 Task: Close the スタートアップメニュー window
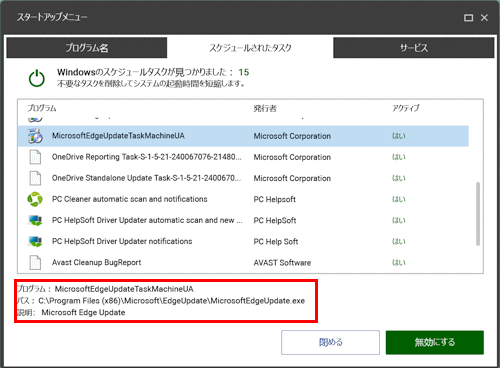[x=484, y=18]
